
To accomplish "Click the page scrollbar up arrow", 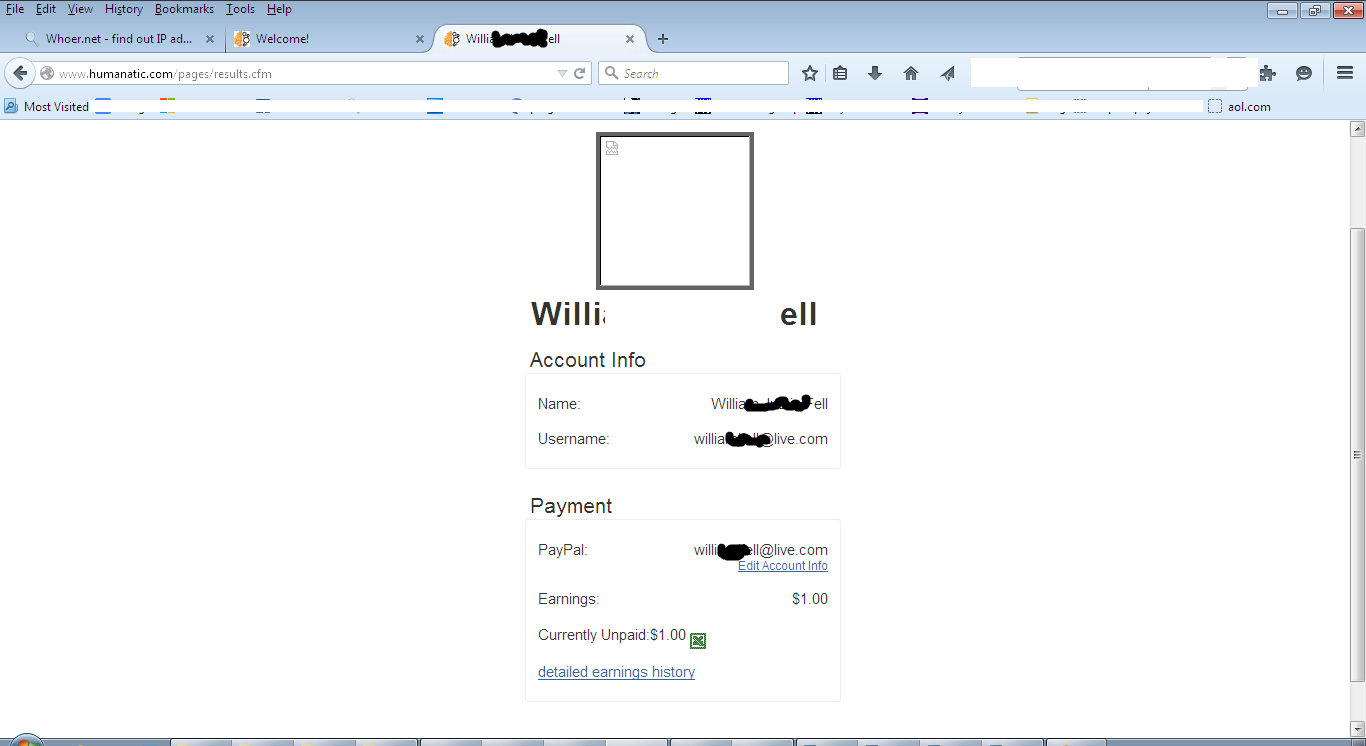I will (1357, 129).
